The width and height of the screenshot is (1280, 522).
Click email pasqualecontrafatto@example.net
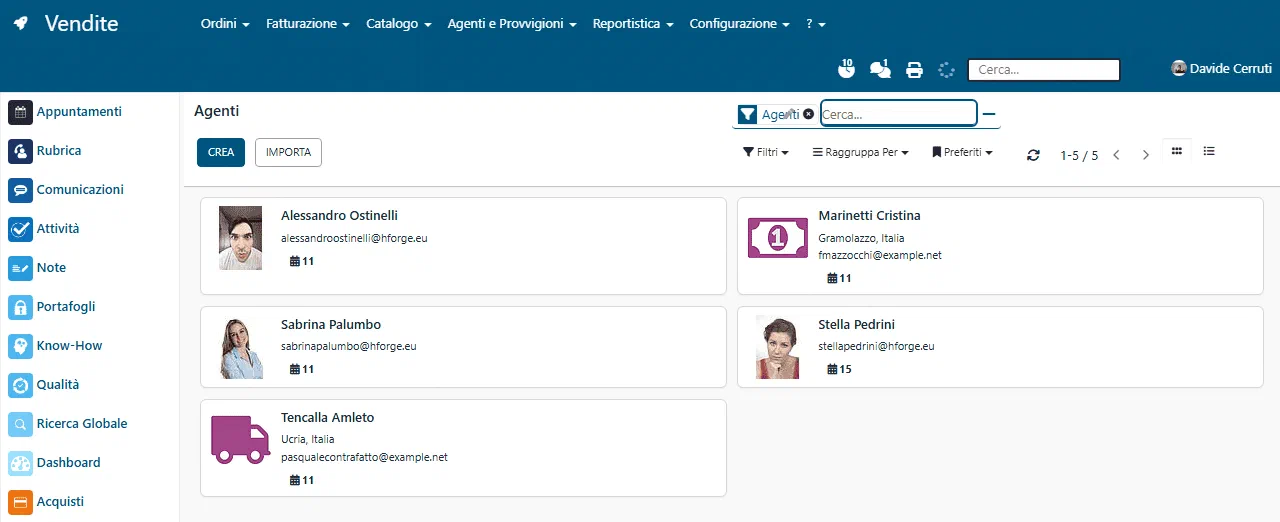pos(364,457)
